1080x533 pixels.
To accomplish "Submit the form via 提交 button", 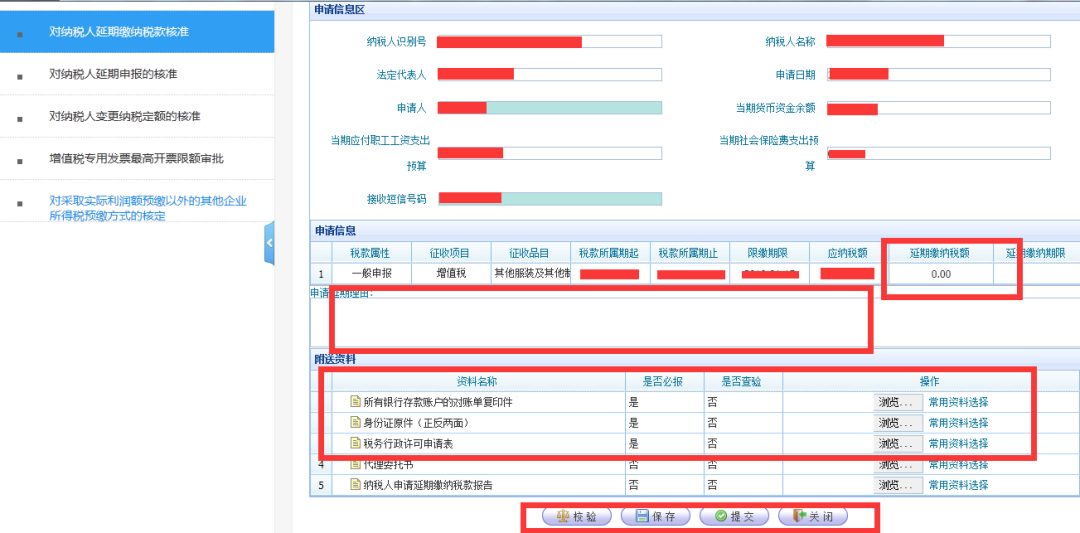I will tap(734, 516).
